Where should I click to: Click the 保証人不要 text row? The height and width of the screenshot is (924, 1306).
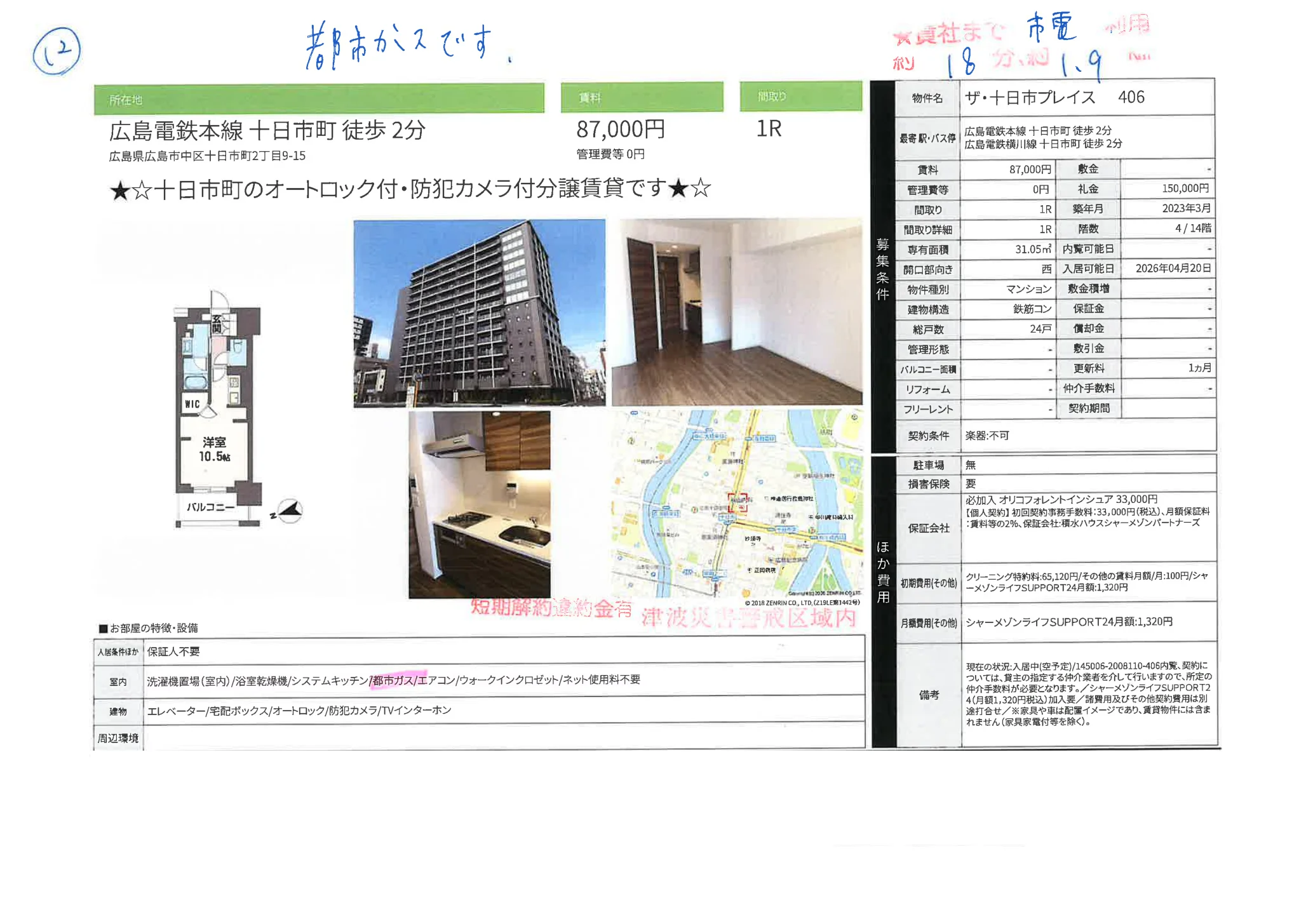[x=173, y=652]
